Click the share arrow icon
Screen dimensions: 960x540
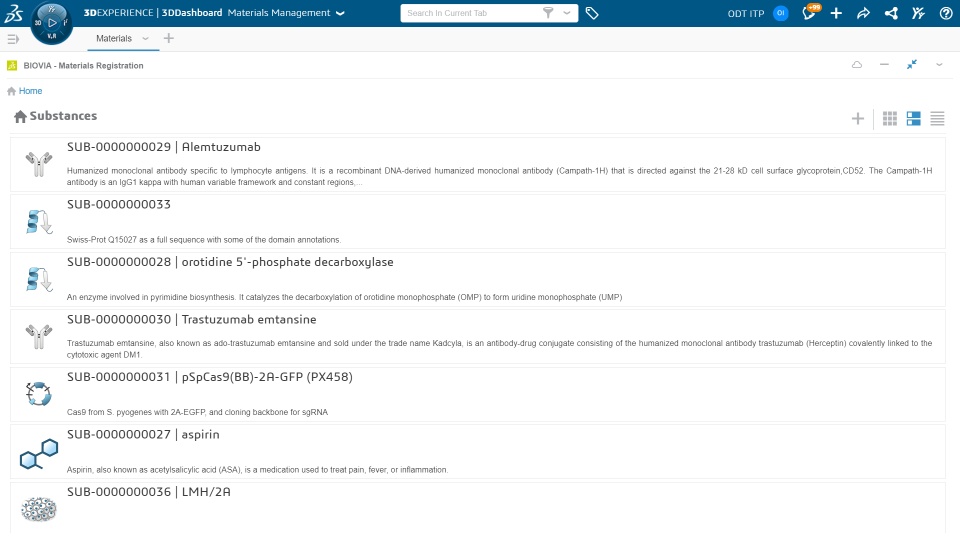pyautogui.click(x=863, y=13)
